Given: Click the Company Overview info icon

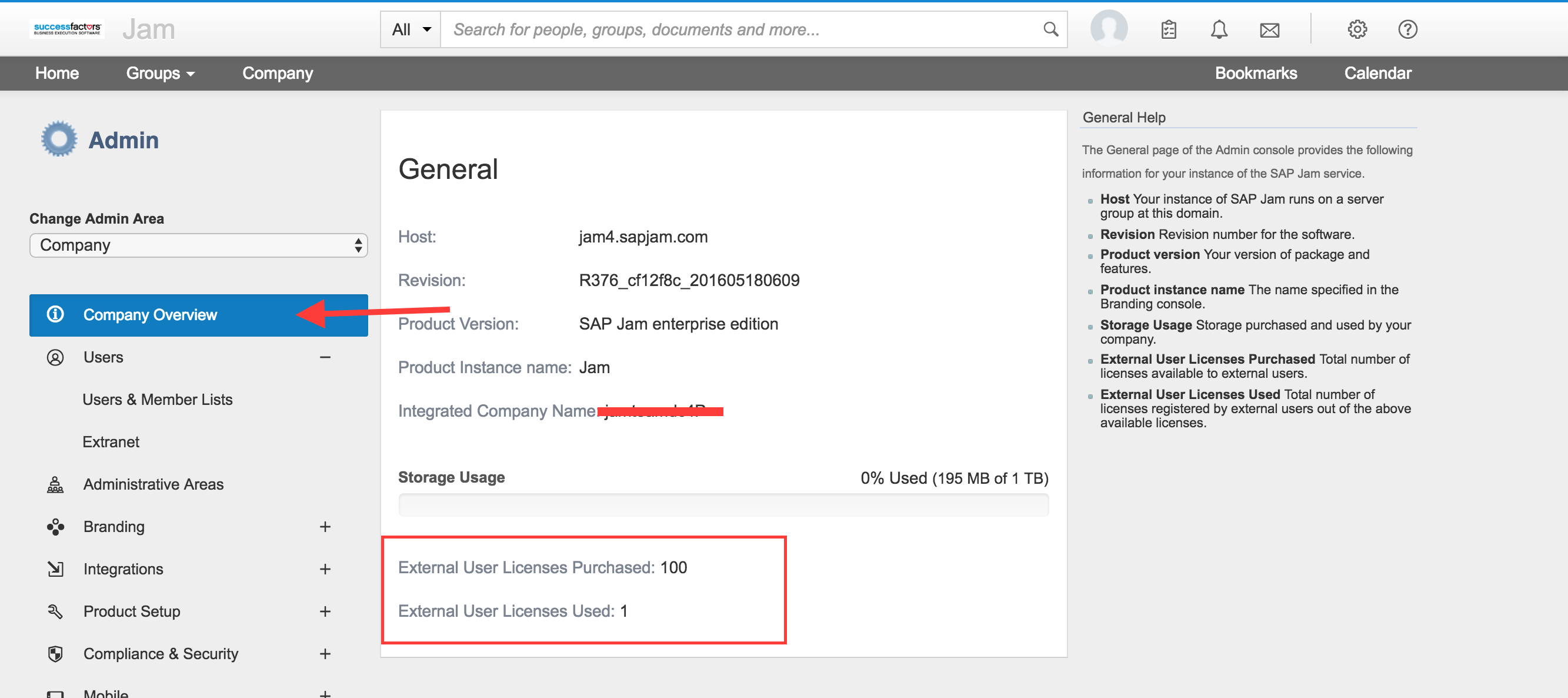Looking at the screenshot, I should 55,314.
